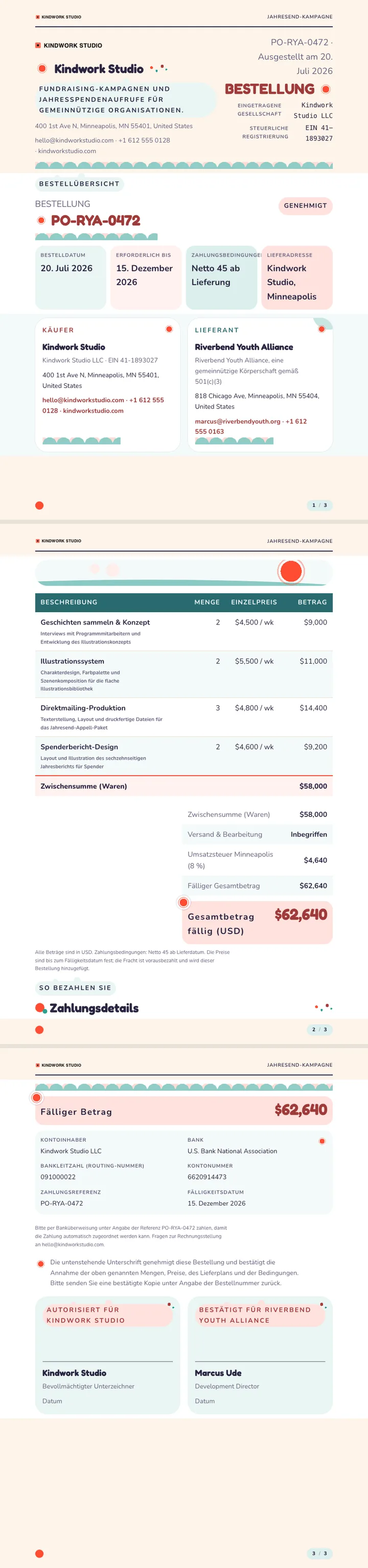This screenshot has height=1568, width=368.
Task: Open the hello@kindworkstudio.com link in Käufer card
Action: tap(83, 400)
